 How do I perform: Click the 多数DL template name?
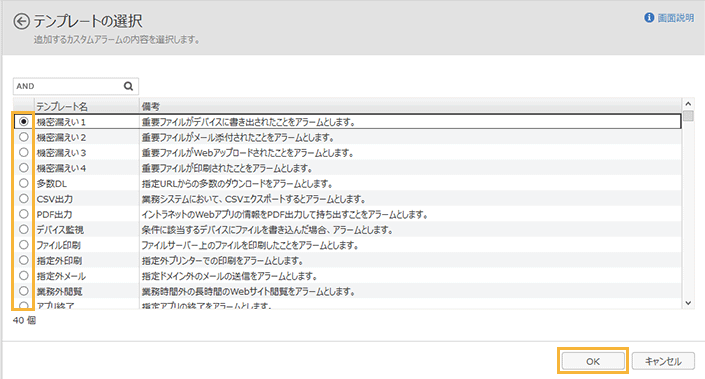[x=52, y=184]
